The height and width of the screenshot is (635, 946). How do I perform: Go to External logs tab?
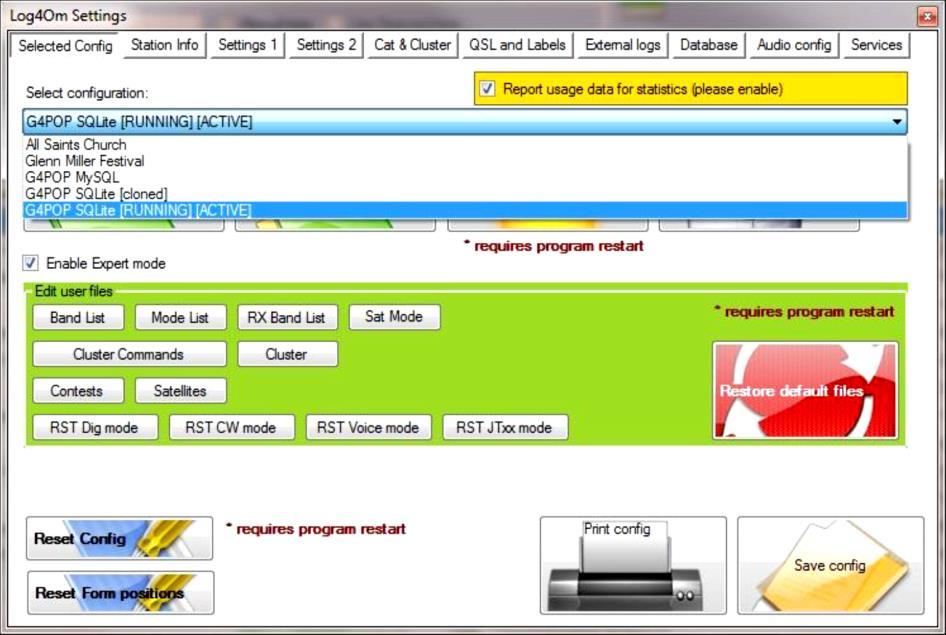click(623, 45)
